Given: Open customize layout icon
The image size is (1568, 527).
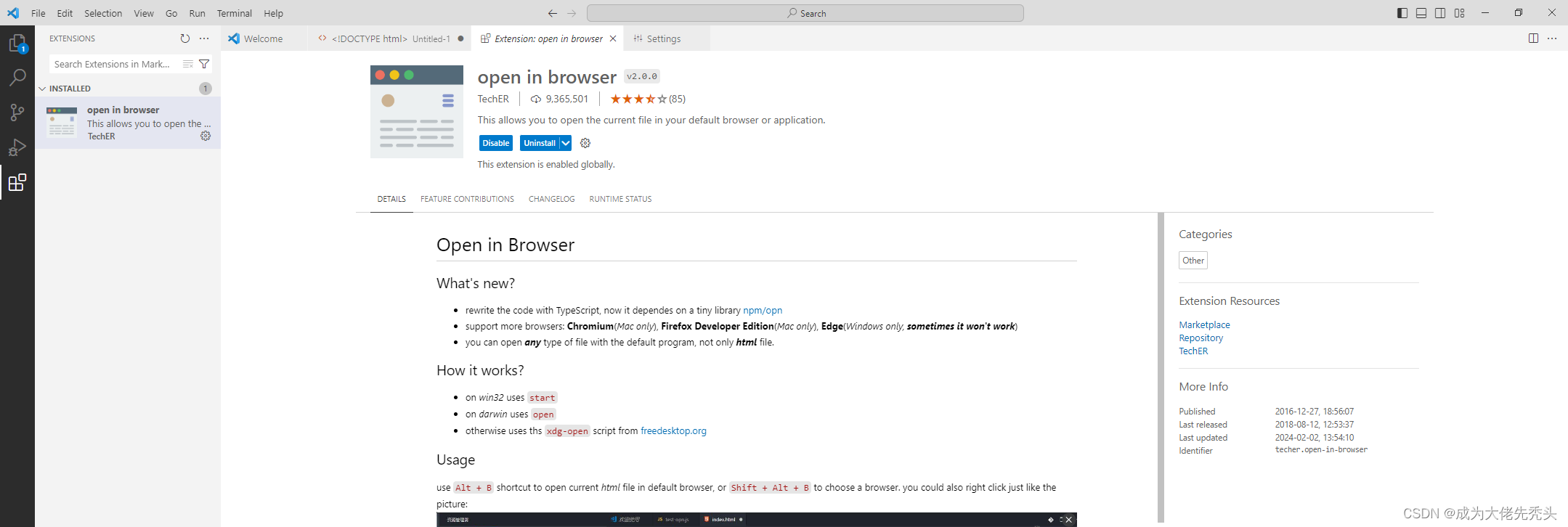Looking at the screenshot, I should 1459,13.
